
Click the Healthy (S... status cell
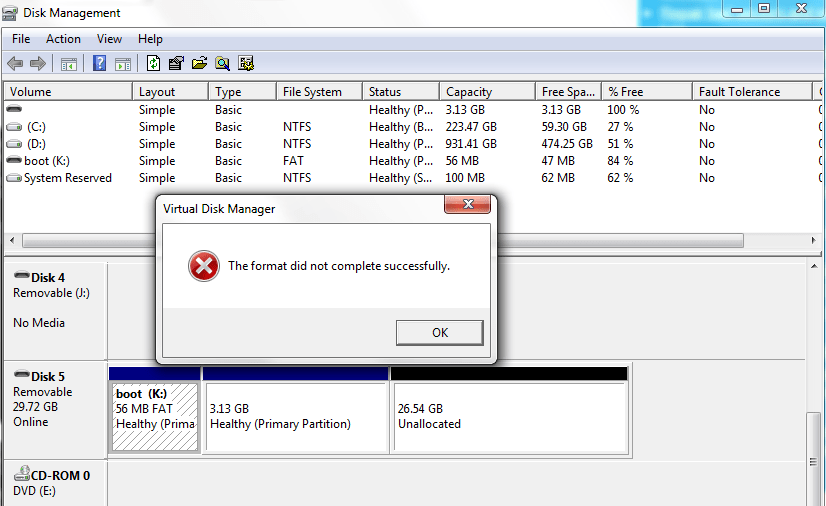coord(400,178)
